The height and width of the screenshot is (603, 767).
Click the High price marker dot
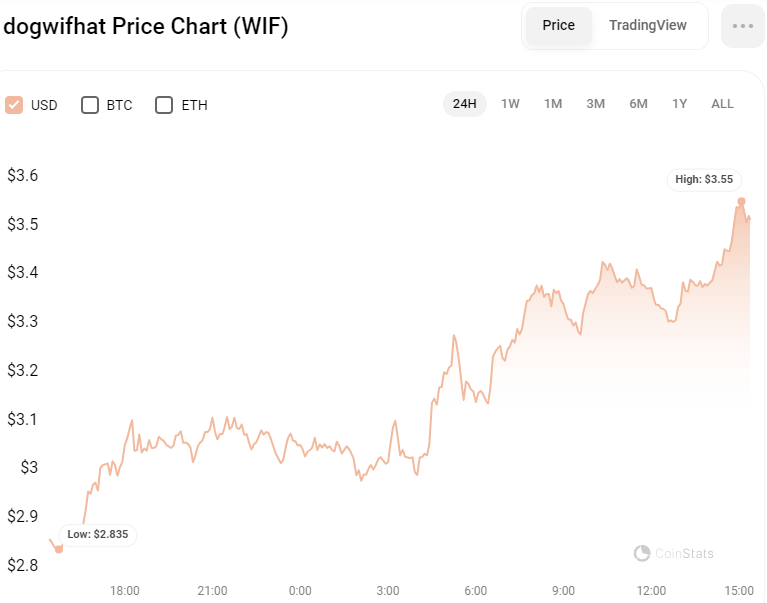(x=741, y=201)
